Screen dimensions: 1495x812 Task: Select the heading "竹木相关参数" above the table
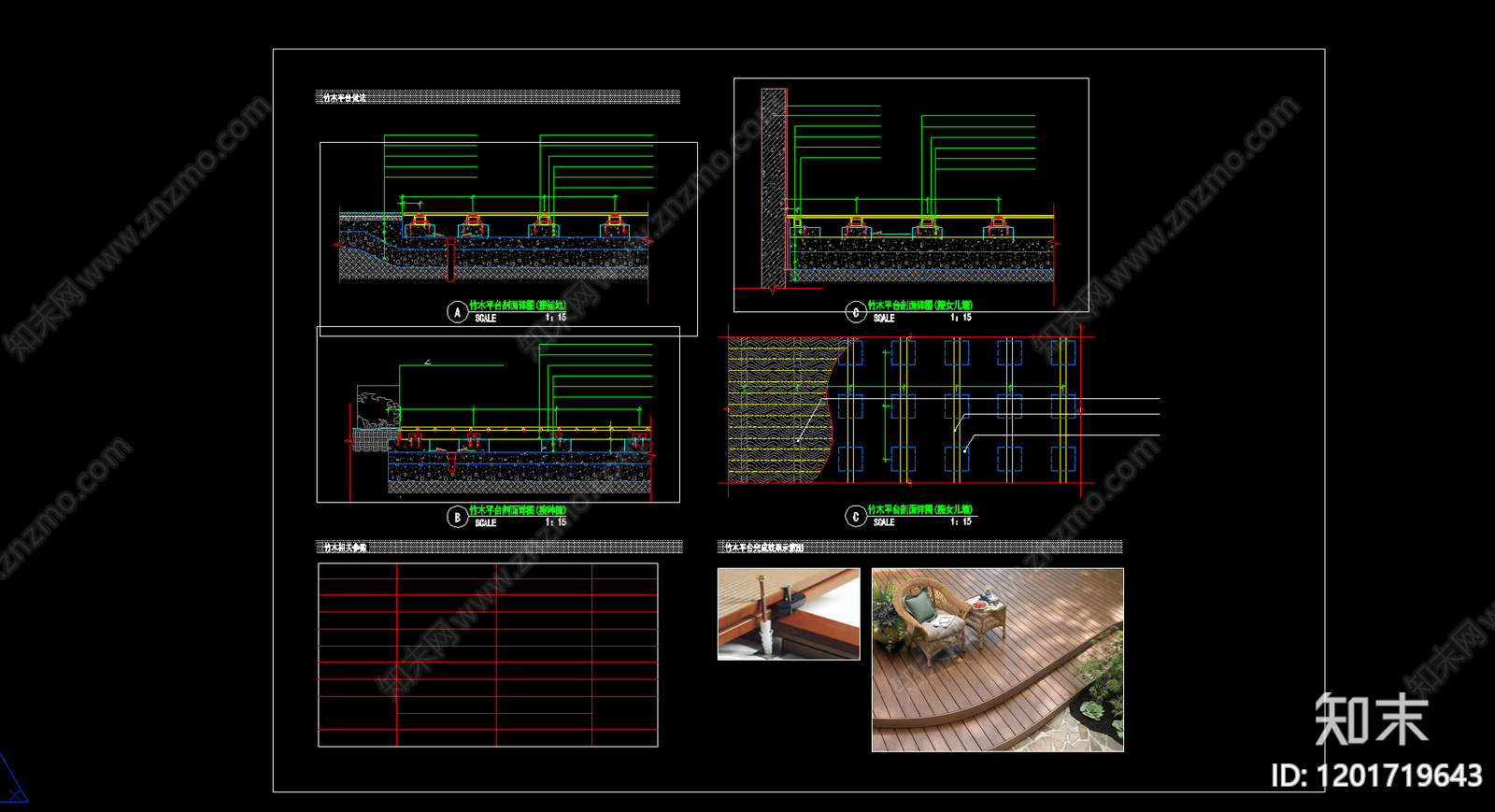(345, 548)
